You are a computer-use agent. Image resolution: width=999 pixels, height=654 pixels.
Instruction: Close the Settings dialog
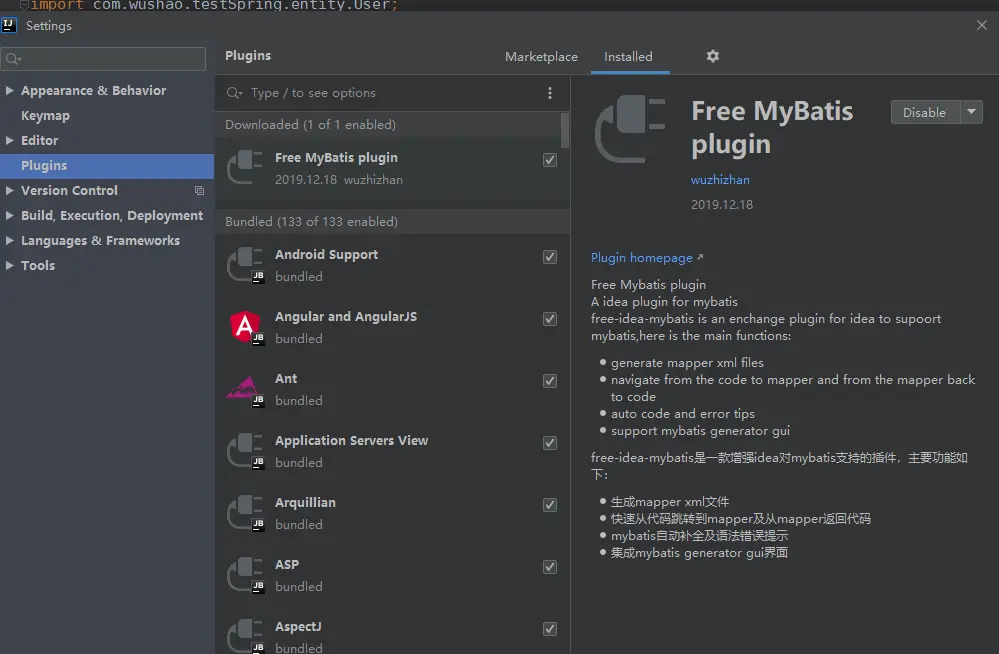(x=982, y=25)
